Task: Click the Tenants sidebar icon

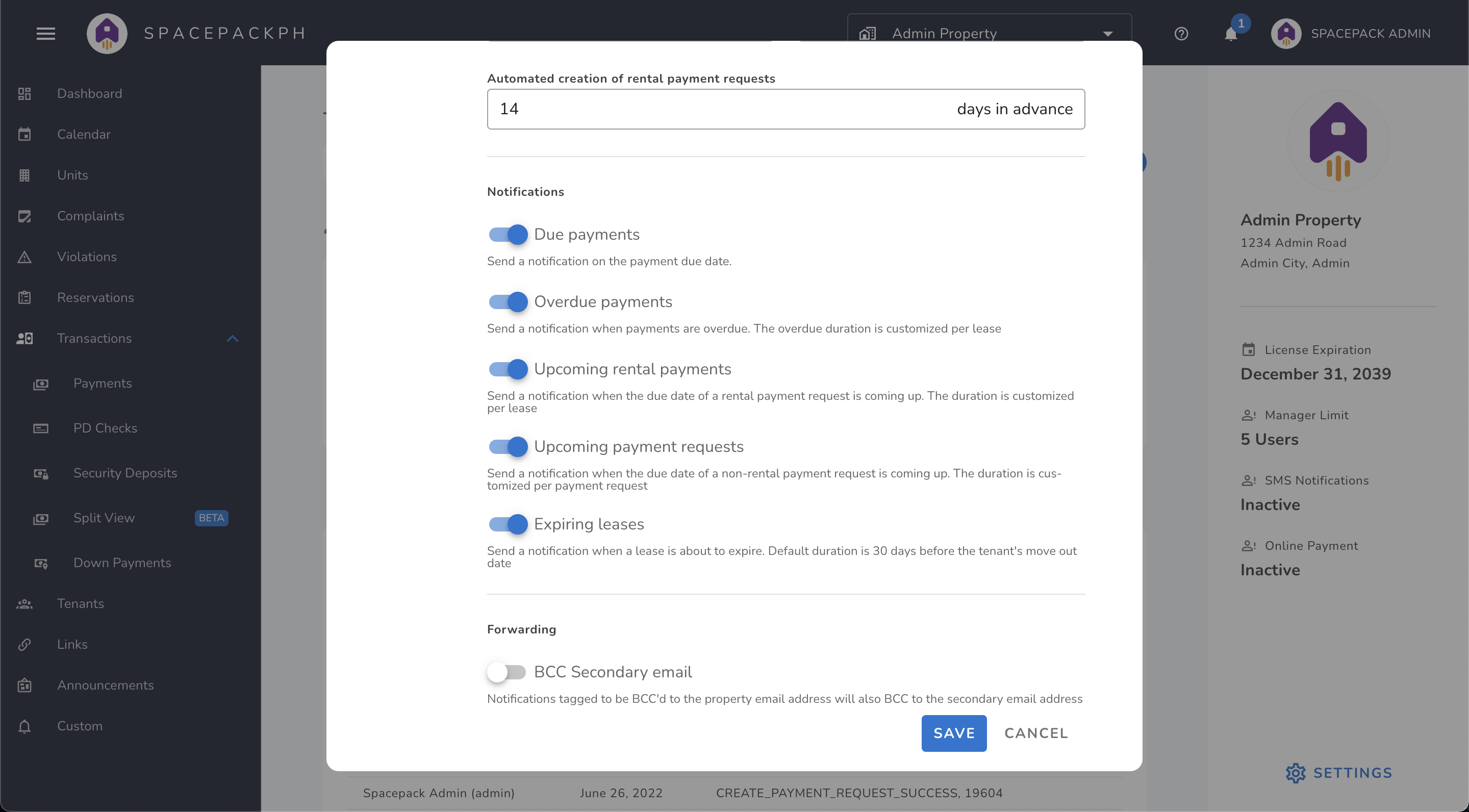Action: point(25,603)
